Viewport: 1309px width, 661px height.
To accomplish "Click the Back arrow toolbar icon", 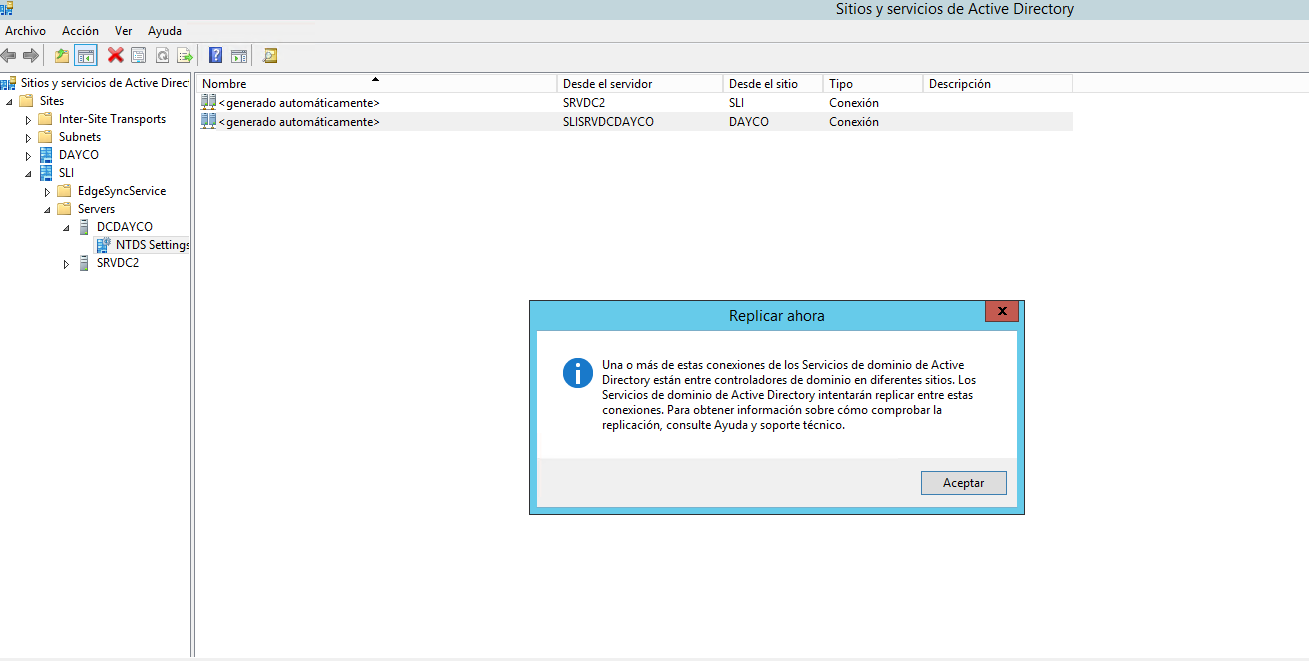I will (9, 56).
